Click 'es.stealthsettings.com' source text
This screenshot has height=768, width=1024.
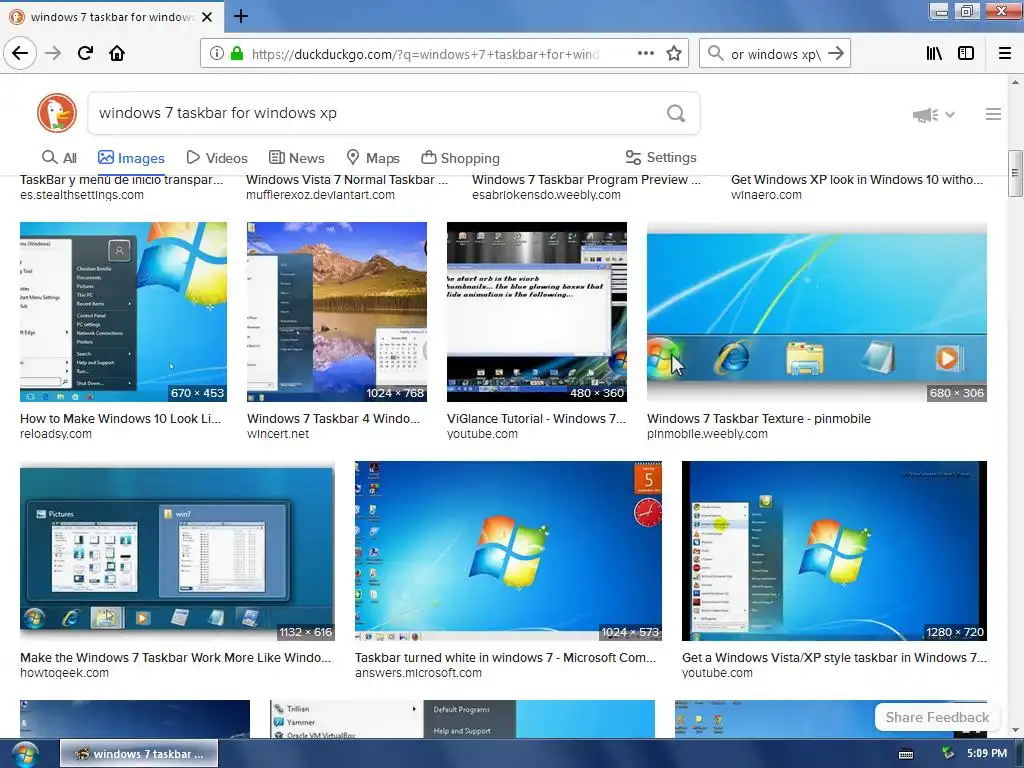(82, 195)
